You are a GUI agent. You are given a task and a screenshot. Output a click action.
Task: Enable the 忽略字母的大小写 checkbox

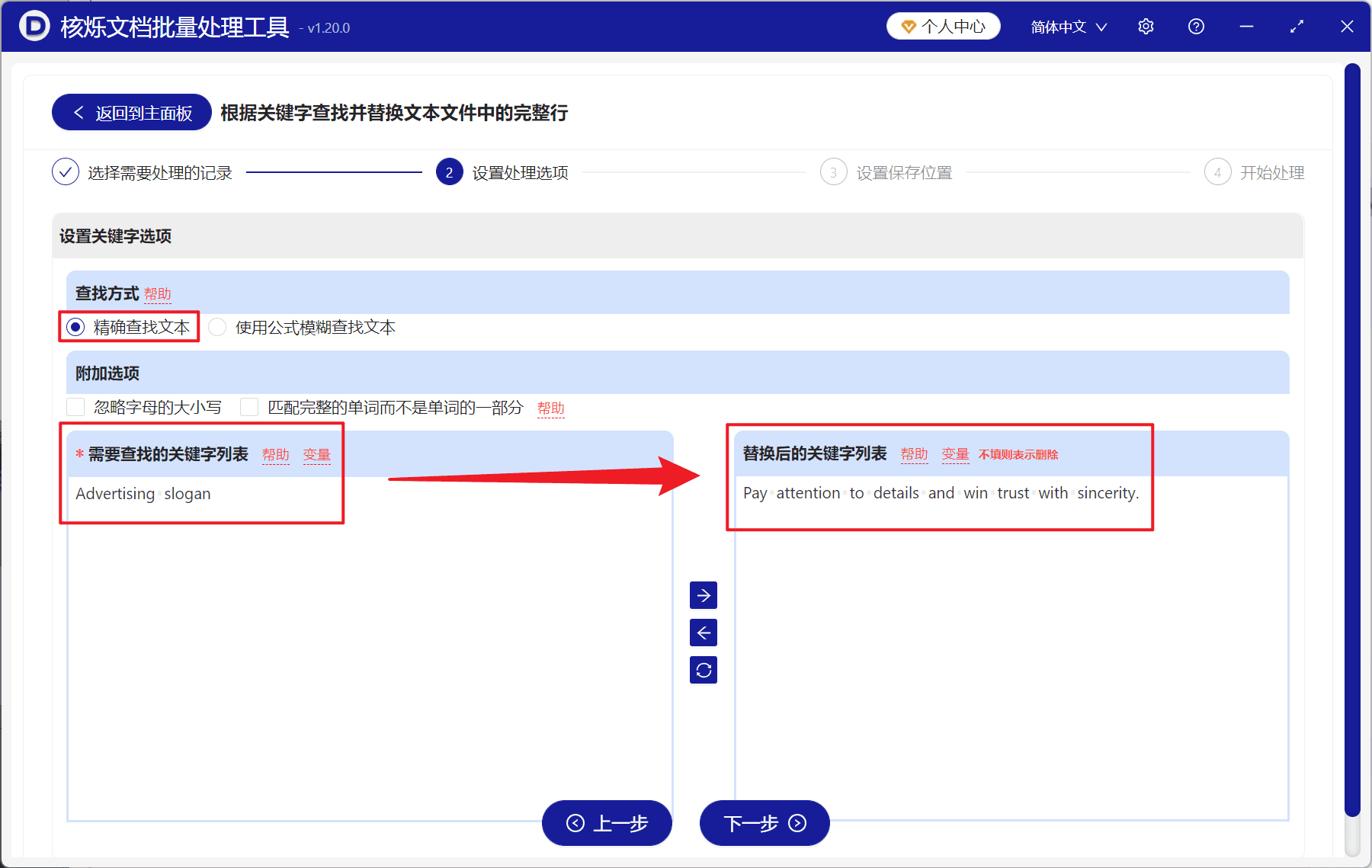click(75, 407)
